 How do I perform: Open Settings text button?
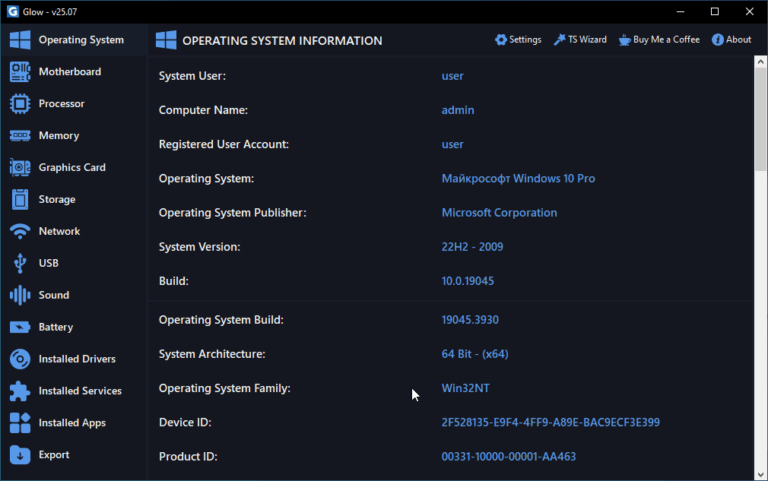point(525,40)
